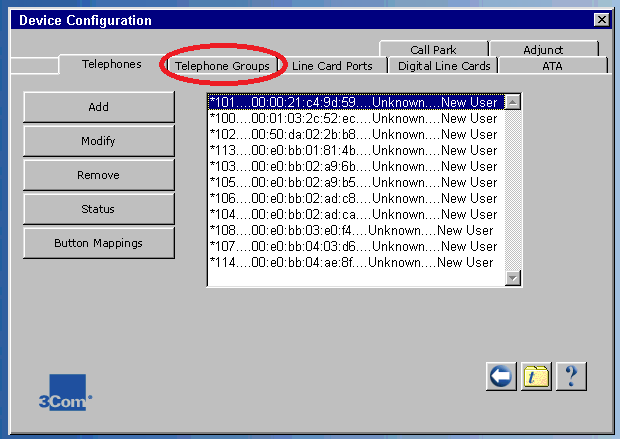
Task: Close the Device Configuration window
Action: (600, 19)
